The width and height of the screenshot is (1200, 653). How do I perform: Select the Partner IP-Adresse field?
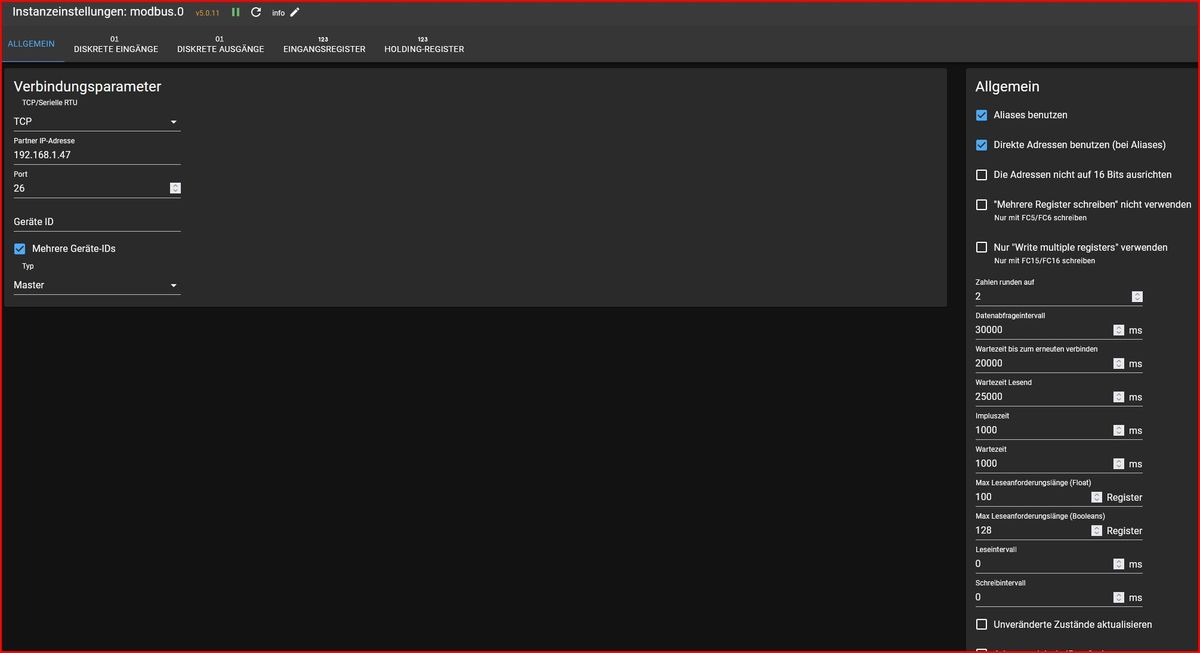click(97, 155)
